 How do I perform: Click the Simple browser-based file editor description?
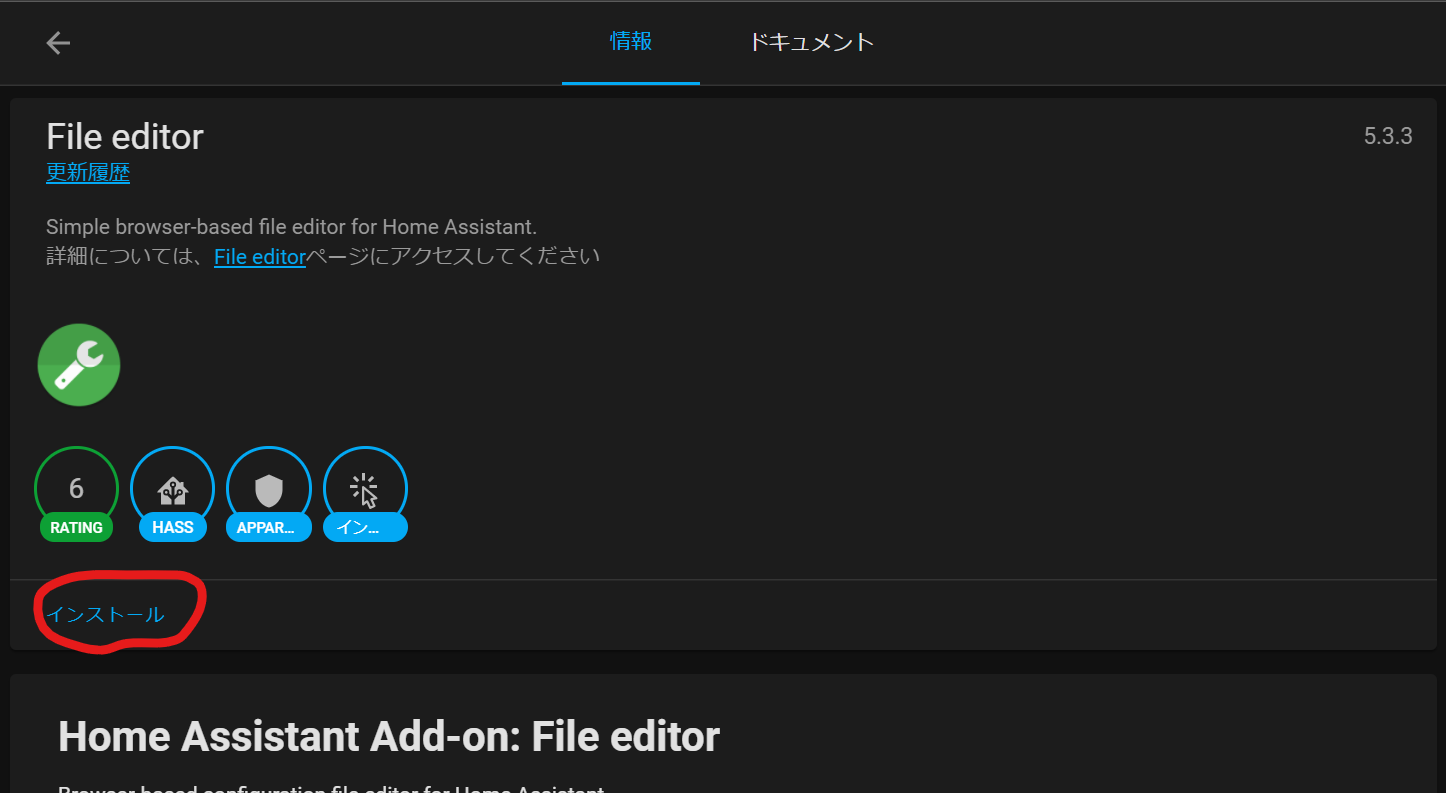point(291,227)
